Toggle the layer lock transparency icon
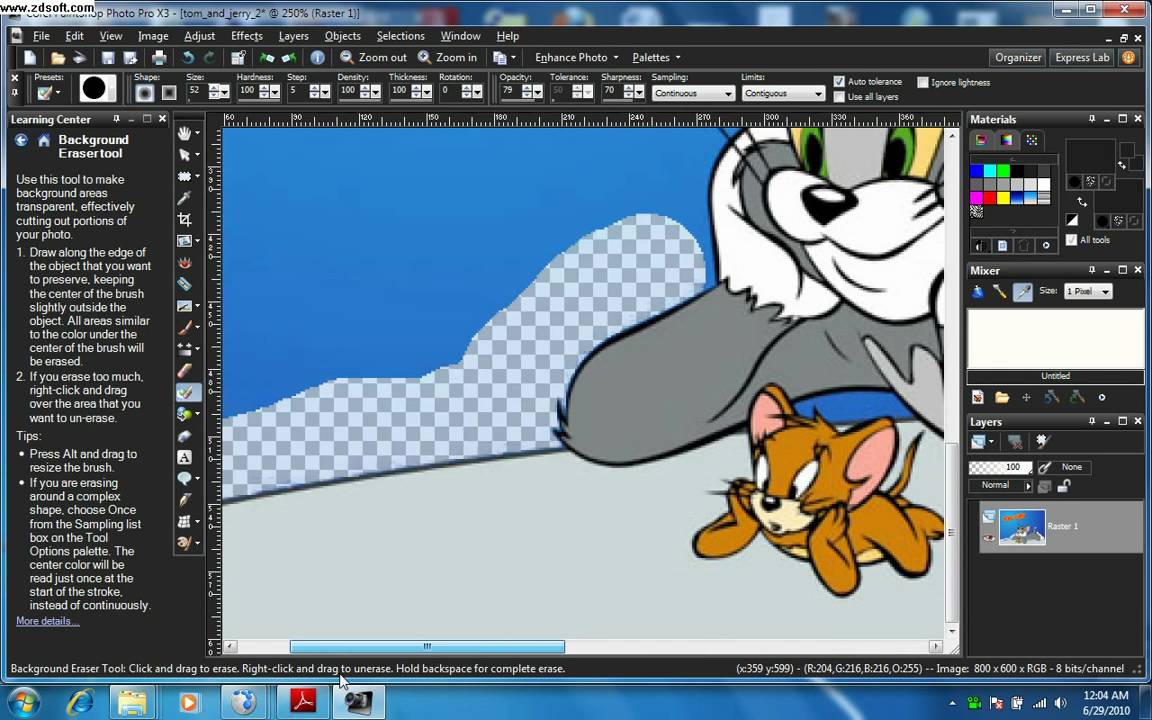The width and height of the screenshot is (1152, 720). pos(1064,486)
